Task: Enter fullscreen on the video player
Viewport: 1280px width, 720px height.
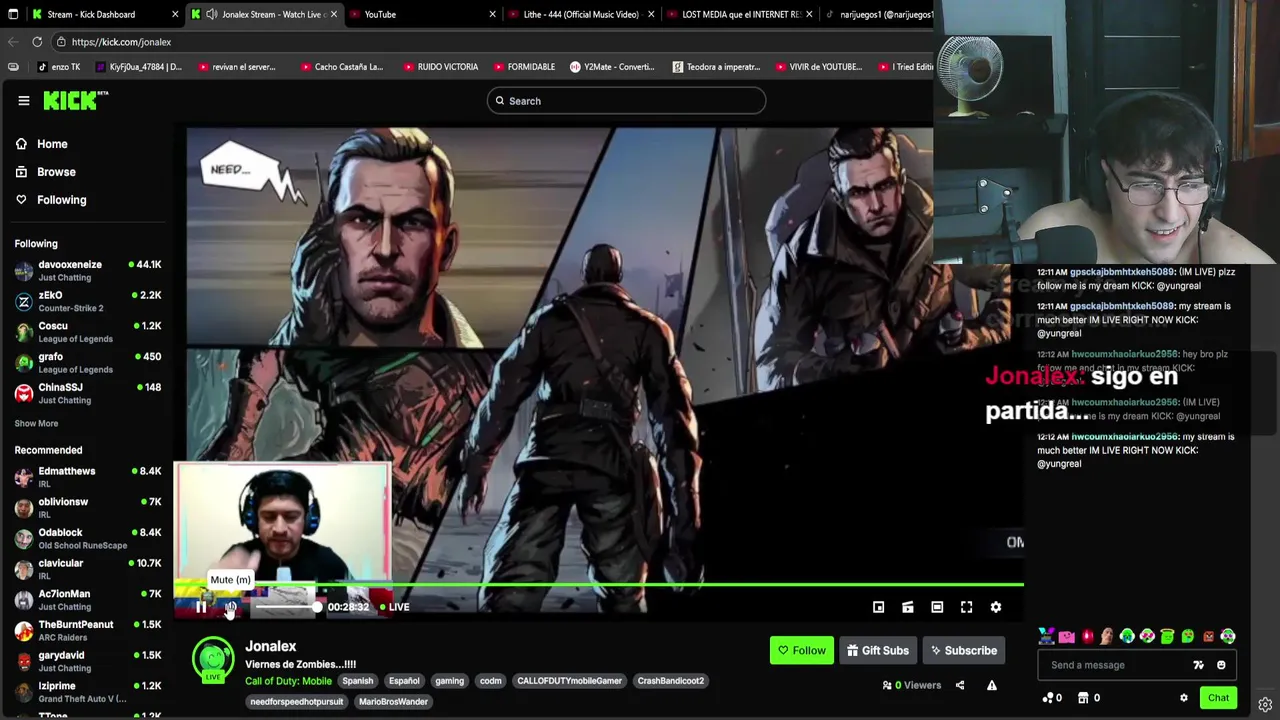Action: coord(966,607)
